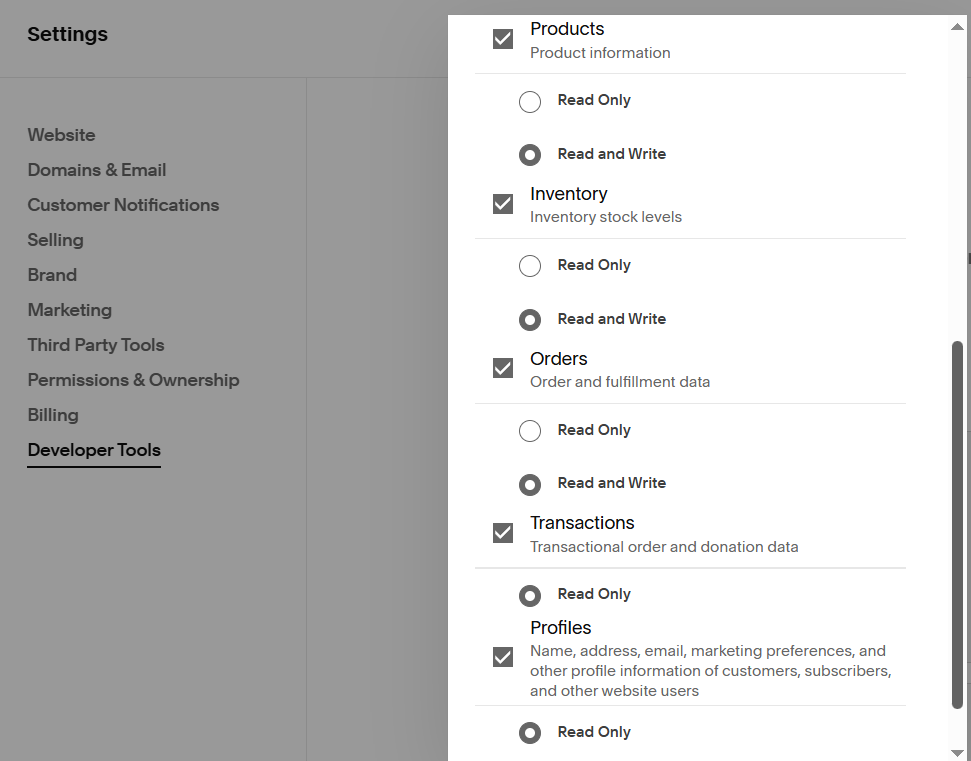Image resolution: width=971 pixels, height=761 pixels.
Task: Navigate to Third Party Tools
Action: [x=96, y=345]
